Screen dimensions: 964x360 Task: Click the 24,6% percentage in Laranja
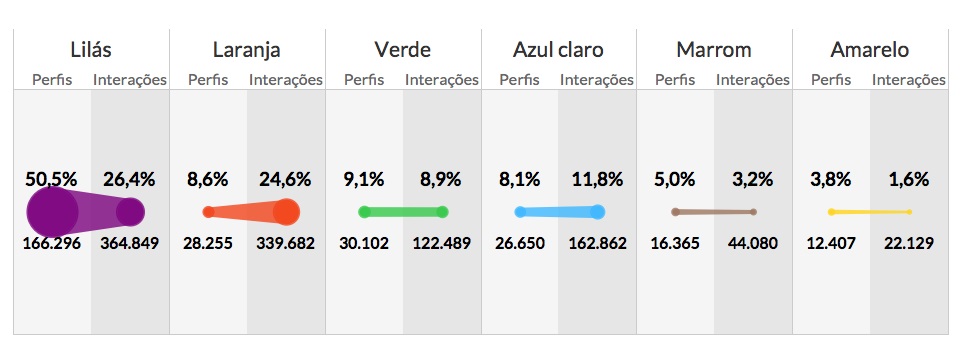[x=285, y=179]
